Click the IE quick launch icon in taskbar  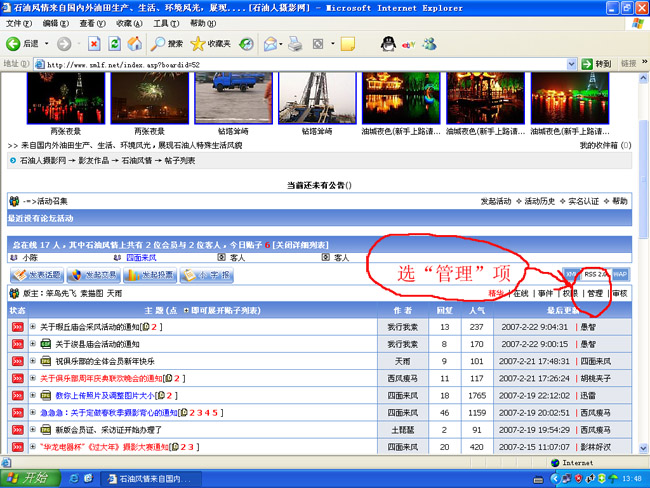[x=74, y=478]
